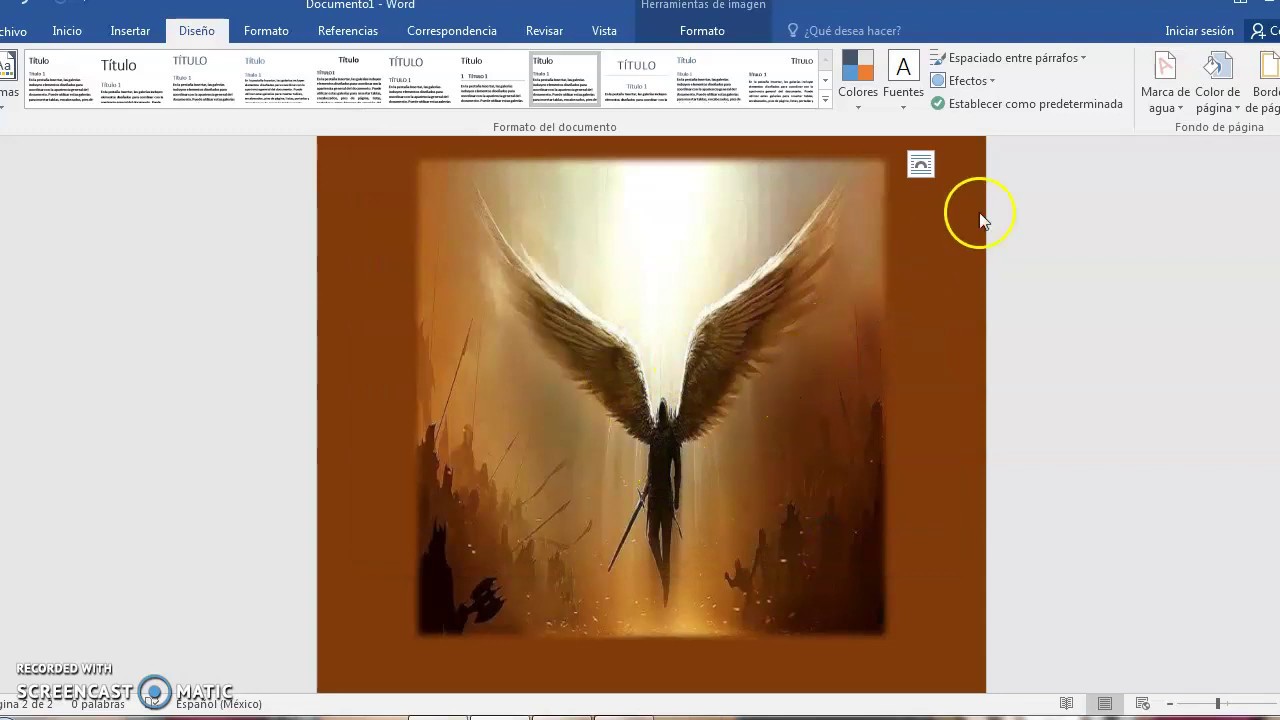This screenshot has width=1280, height=720.
Task: Open the Correspondencia tab
Action: [x=452, y=31]
